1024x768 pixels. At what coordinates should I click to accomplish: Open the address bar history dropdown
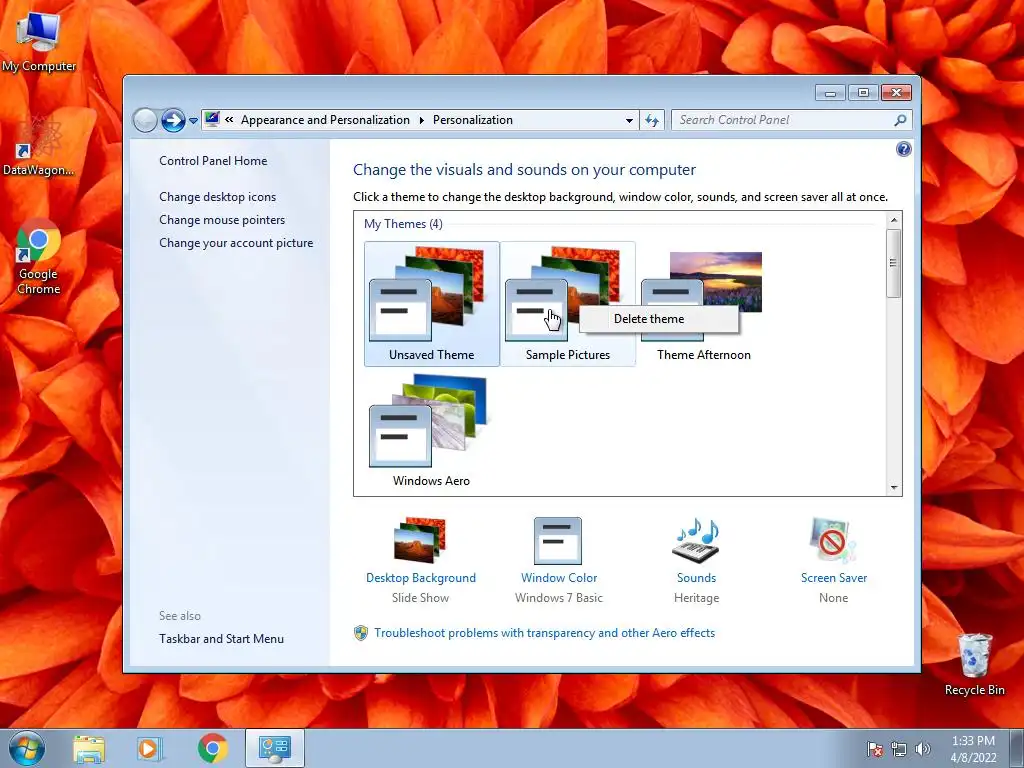629,120
